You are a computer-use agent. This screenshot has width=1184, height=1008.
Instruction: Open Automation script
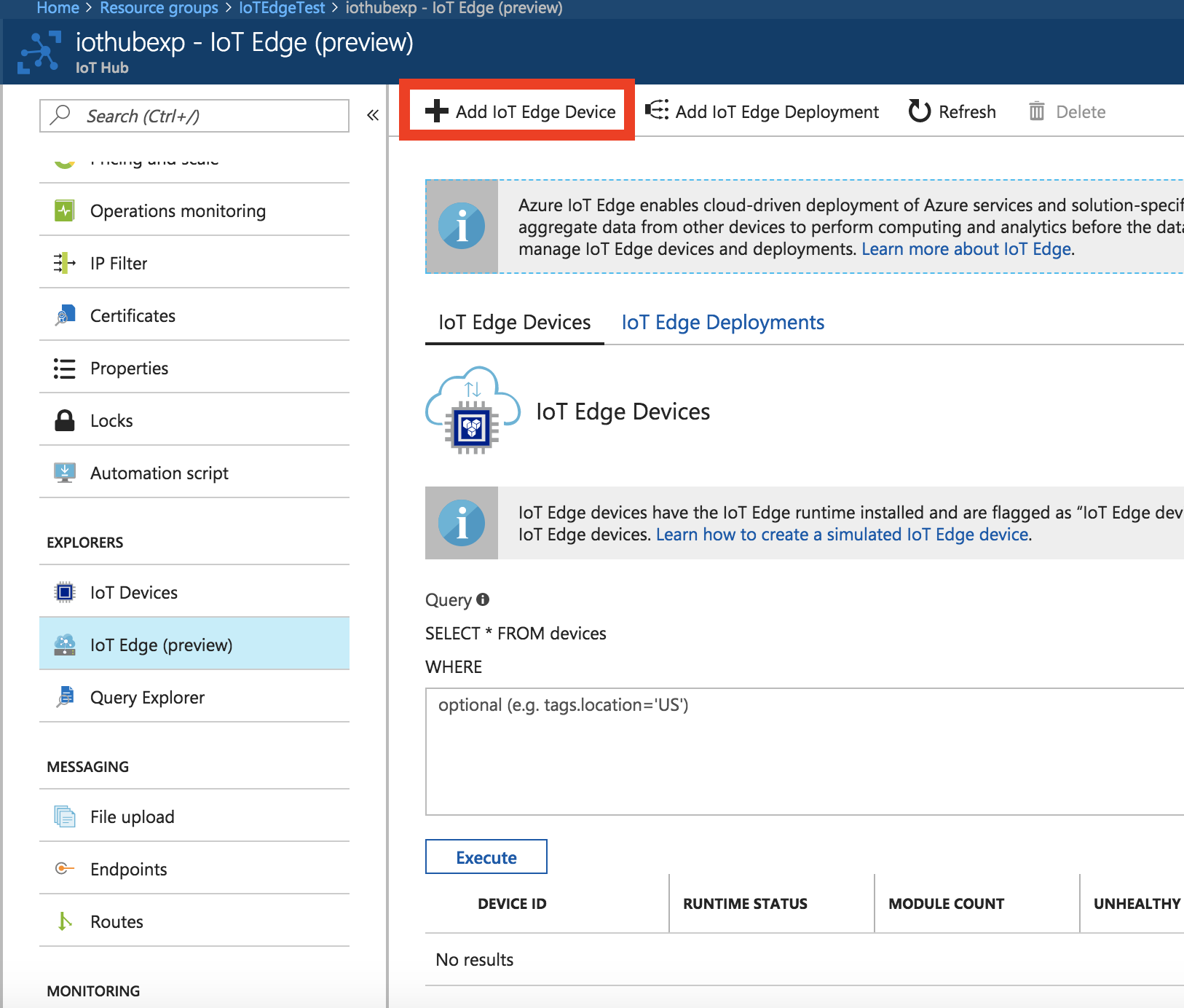pyautogui.click(x=194, y=473)
